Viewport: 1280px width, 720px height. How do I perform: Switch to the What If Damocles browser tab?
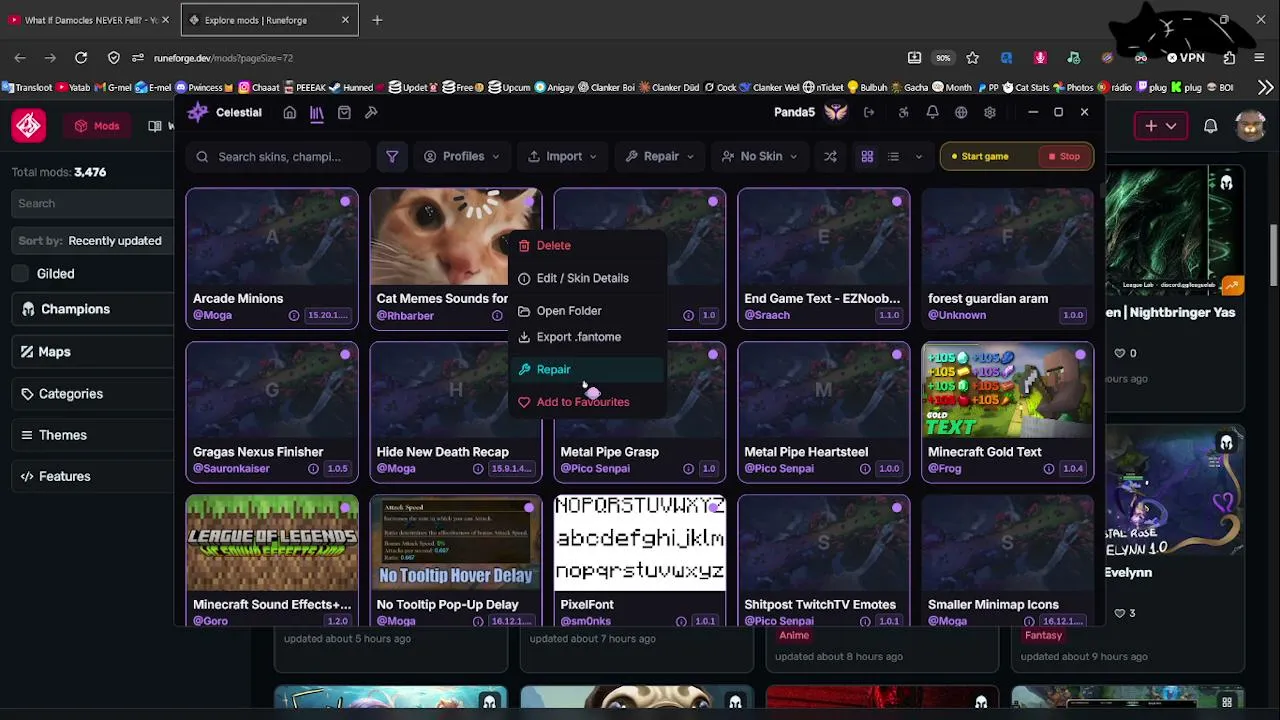(x=90, y=20)
